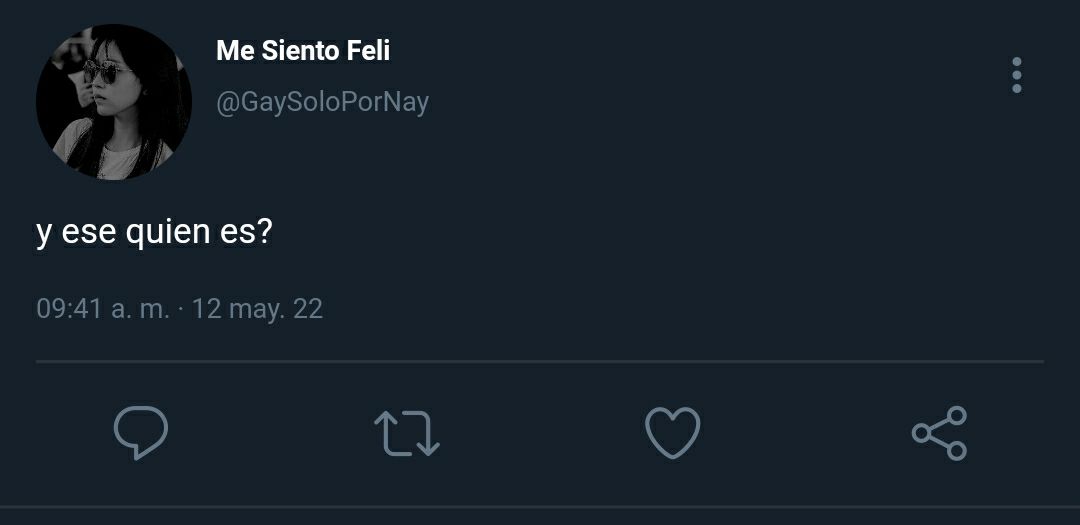This screenshot has height=525, width=1080.
Task: Visit the Me Siento Feli profile name
Action: click(x=303, y=50)
